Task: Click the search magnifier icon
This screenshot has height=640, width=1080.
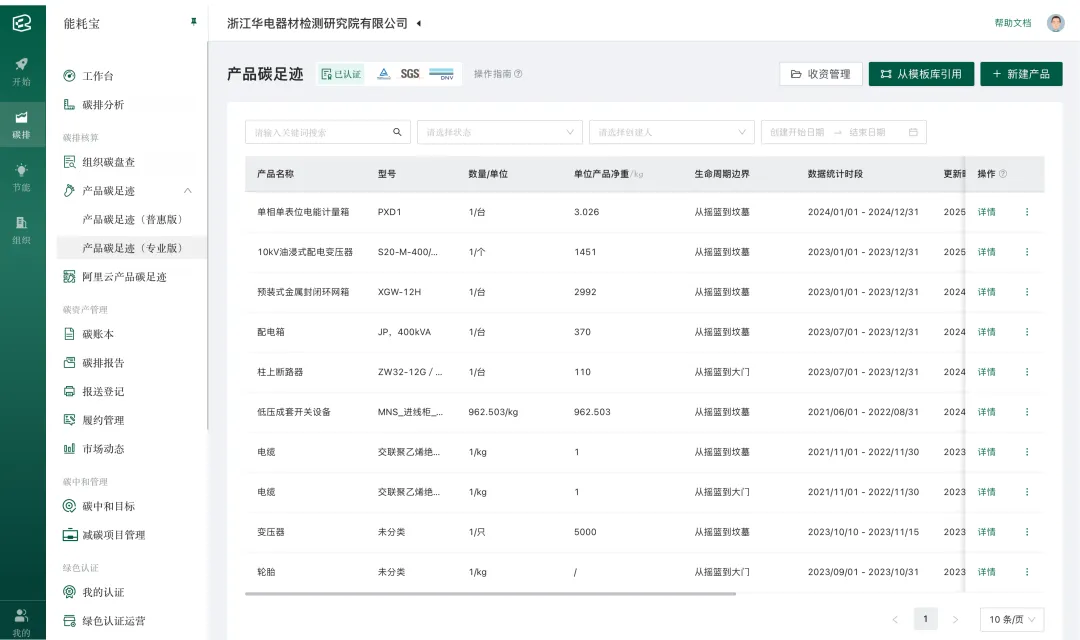Action: coord(397,132)
